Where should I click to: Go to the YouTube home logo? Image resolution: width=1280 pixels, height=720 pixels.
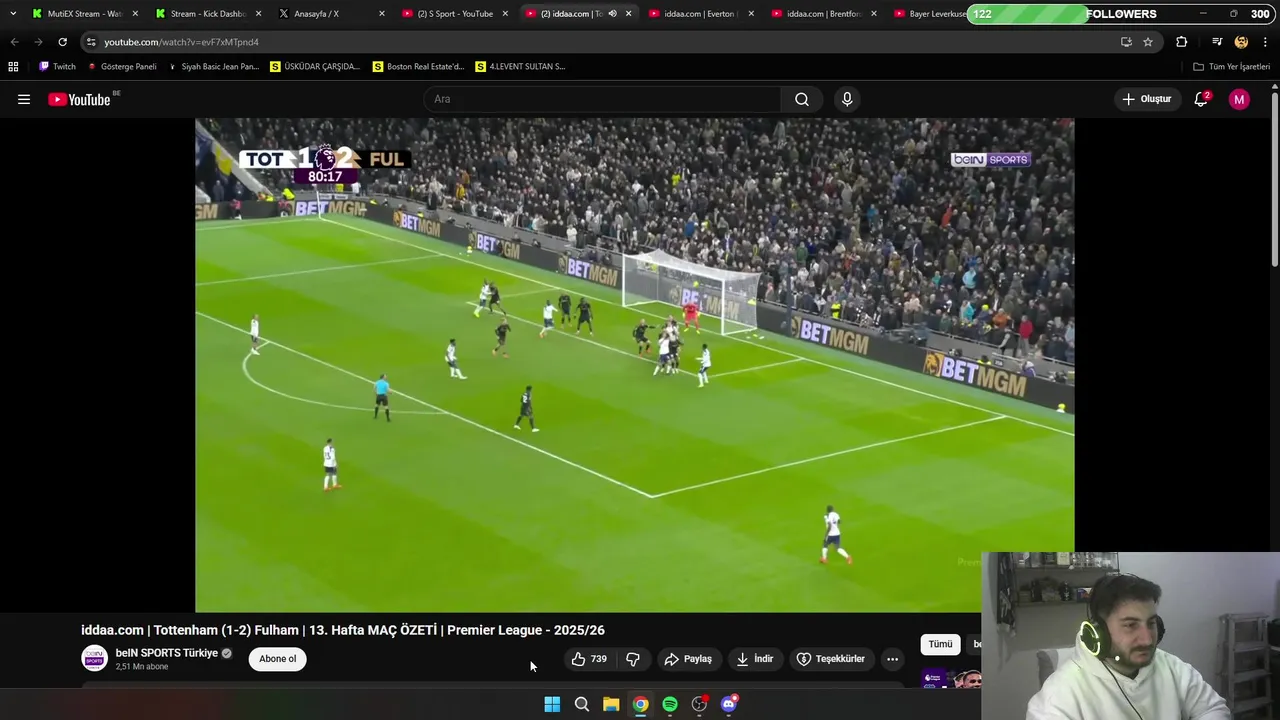79,99
